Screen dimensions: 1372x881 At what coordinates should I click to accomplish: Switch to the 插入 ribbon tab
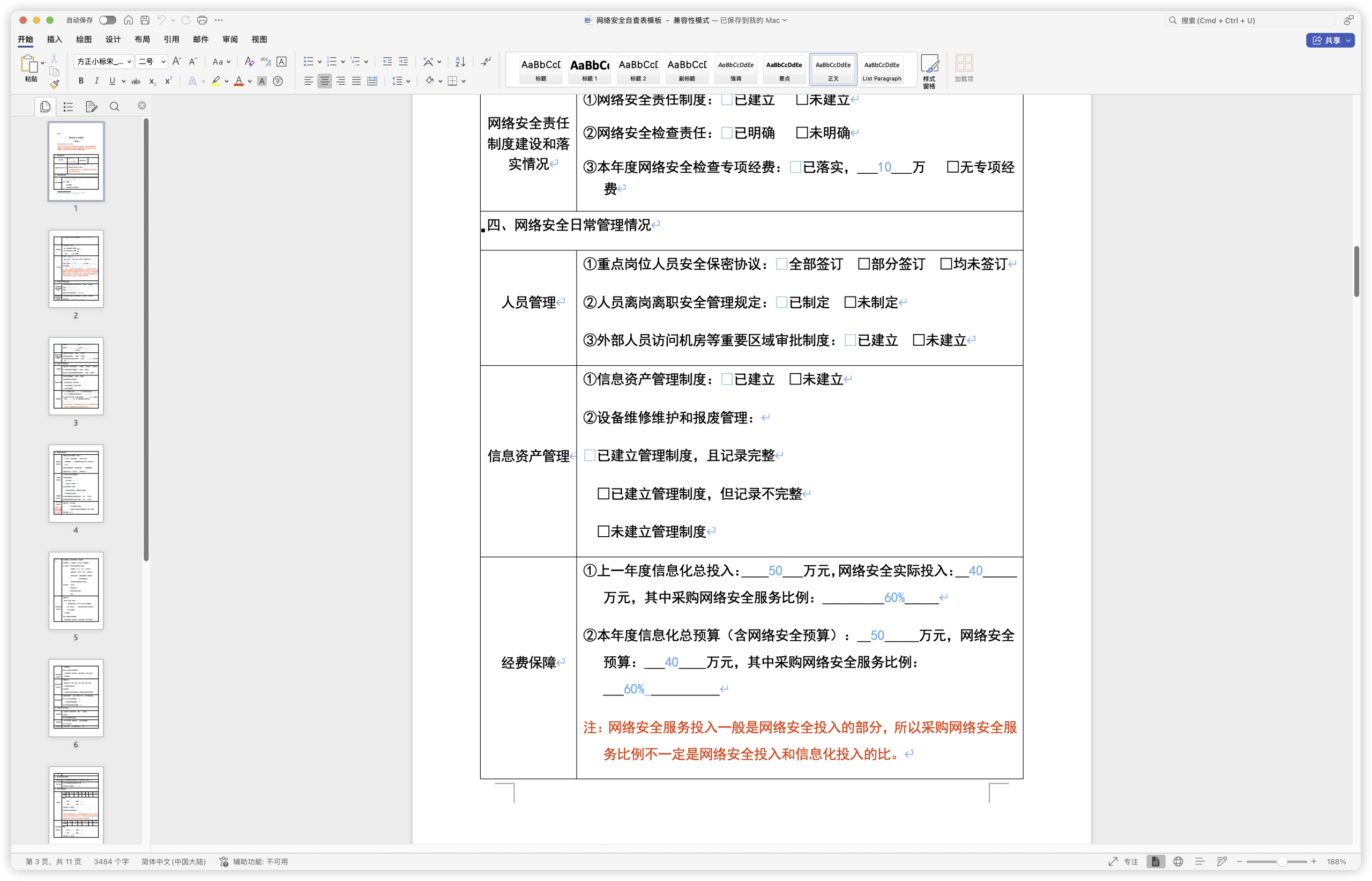[54, 40]
